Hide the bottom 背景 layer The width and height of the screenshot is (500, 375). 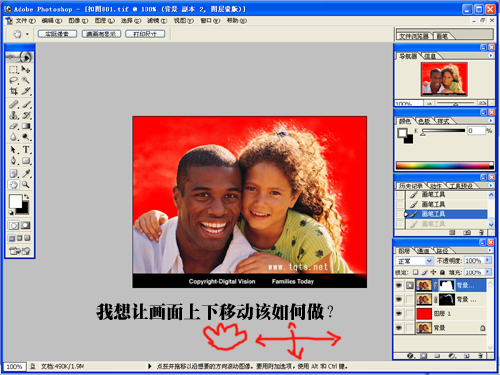point(399,328)
